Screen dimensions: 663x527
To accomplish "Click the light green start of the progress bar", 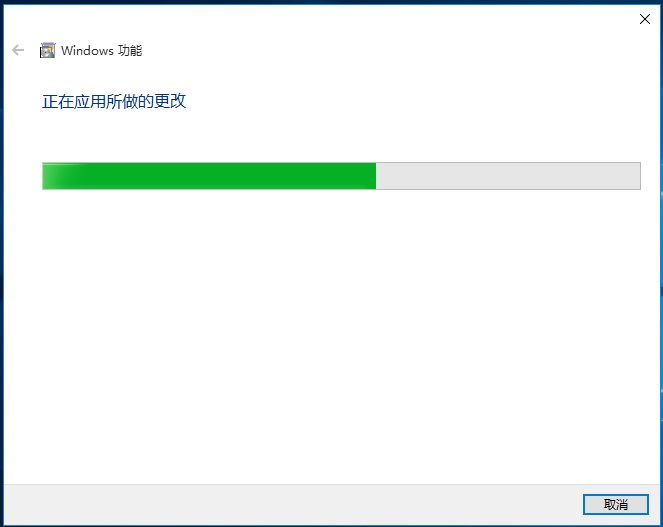I will pyautogui.click(x=55, y=176).
